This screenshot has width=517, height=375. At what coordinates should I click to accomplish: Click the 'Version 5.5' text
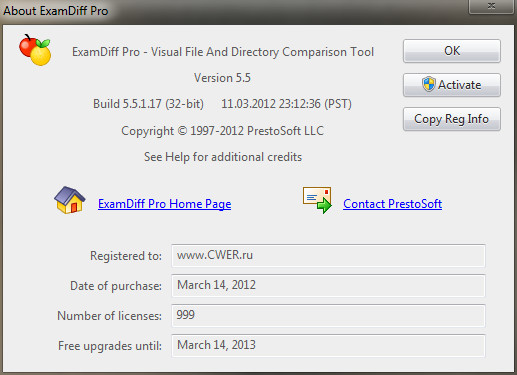[x=222, y=78]
